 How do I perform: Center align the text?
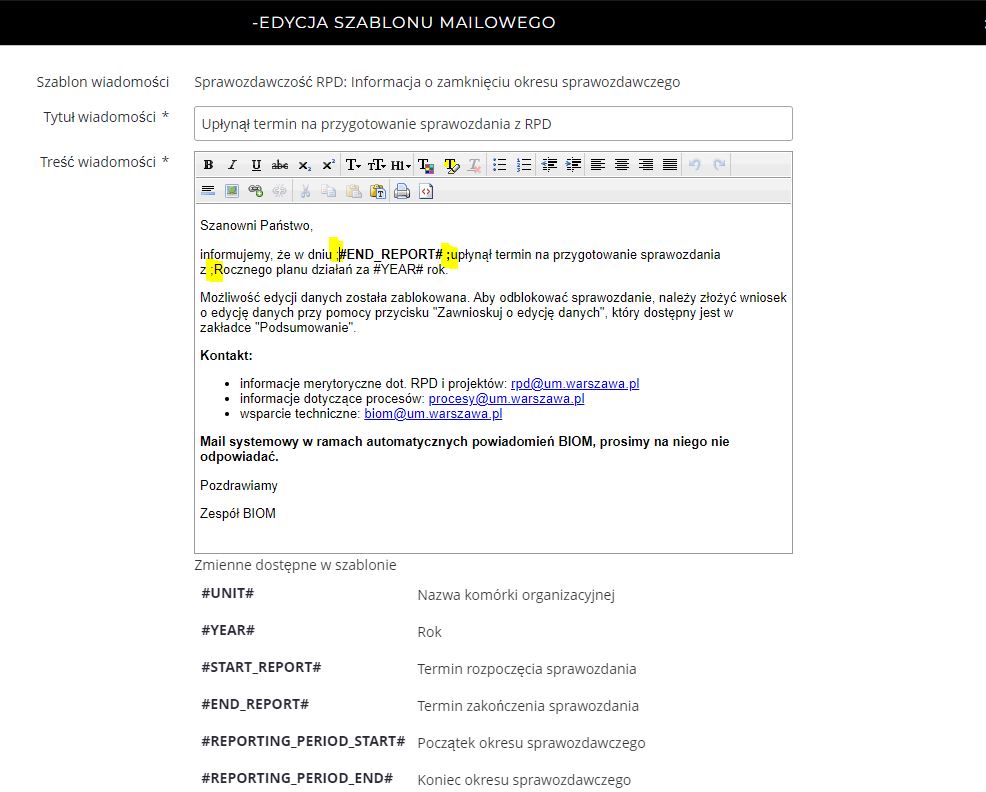(622, 165)
